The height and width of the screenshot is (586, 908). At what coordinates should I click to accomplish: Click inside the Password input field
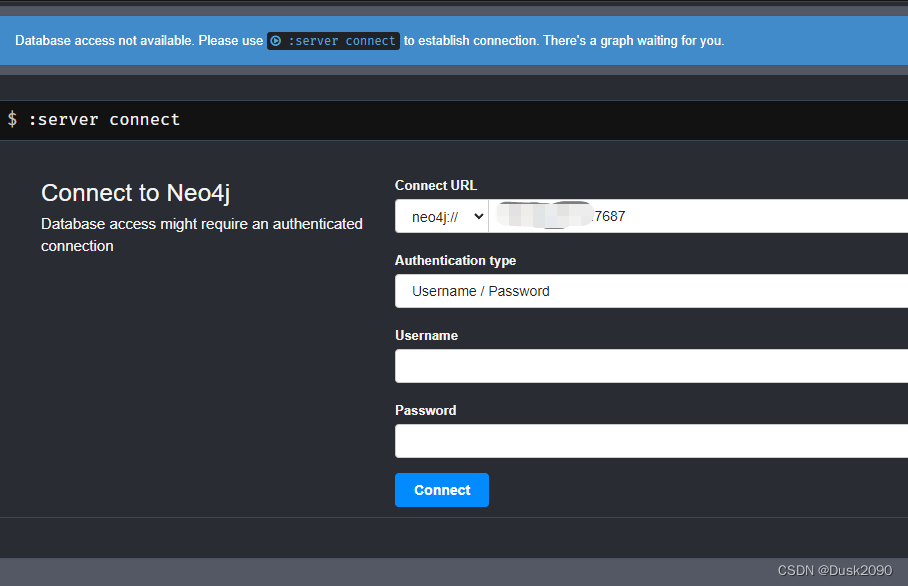pos(650,440)
